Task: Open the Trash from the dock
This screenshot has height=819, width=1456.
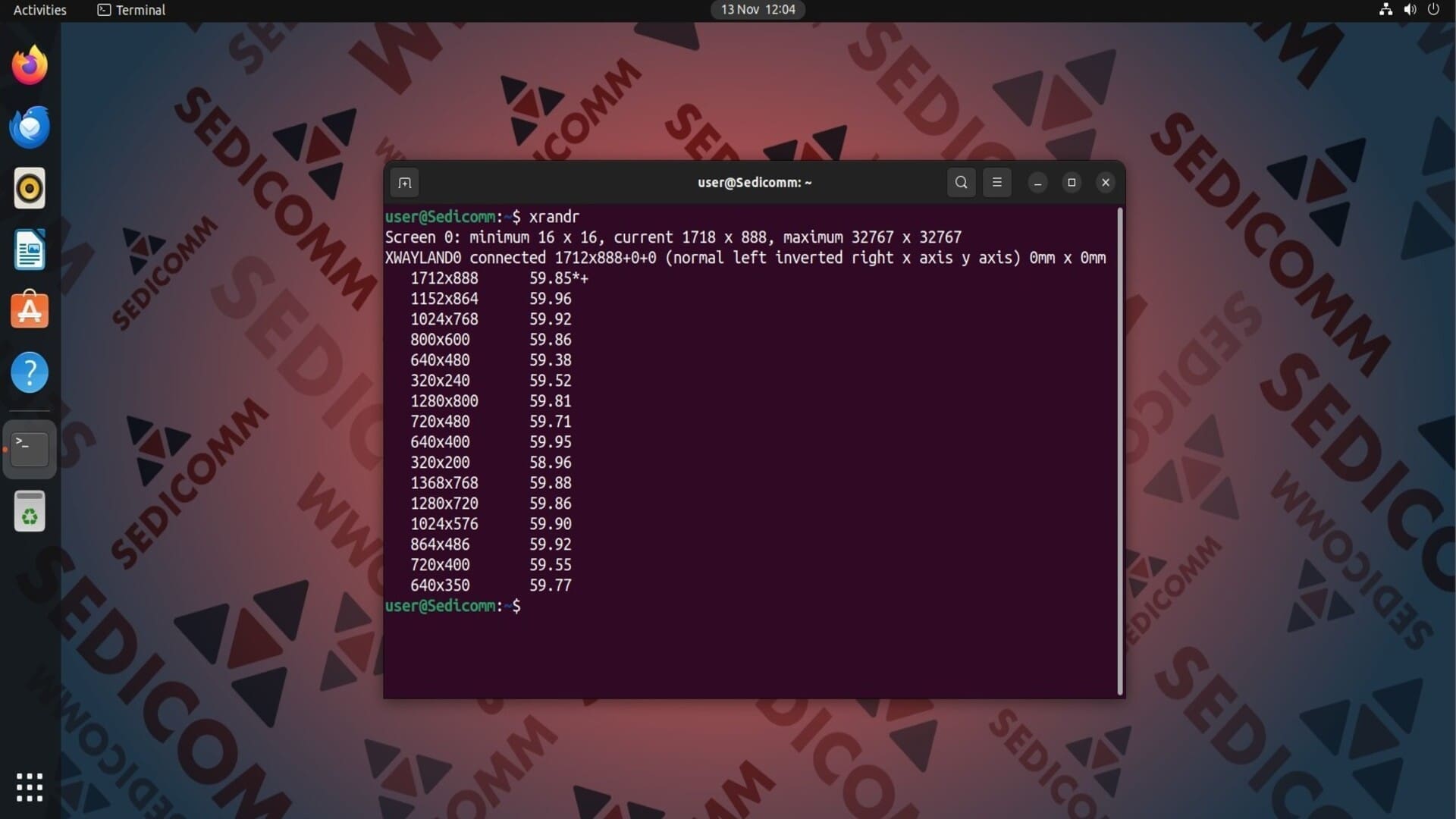Action: pyautogui.click(x=30, y=511)
